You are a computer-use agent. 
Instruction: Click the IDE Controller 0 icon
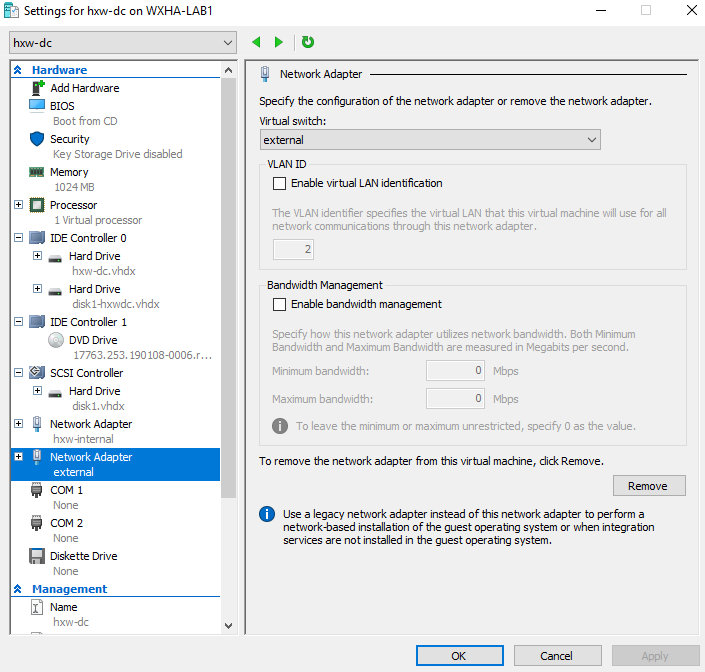pos(37,238)
